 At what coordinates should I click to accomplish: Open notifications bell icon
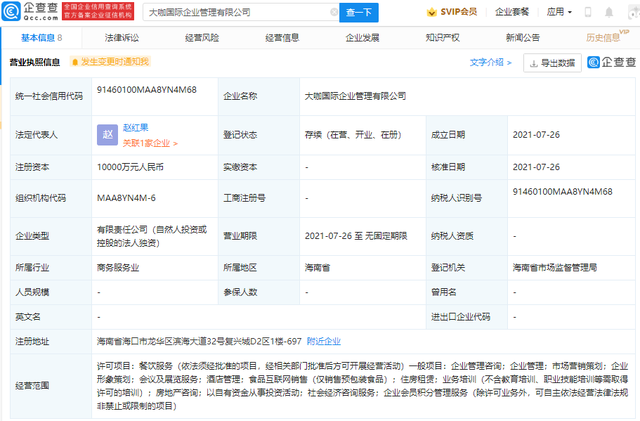tap(609, 12)
